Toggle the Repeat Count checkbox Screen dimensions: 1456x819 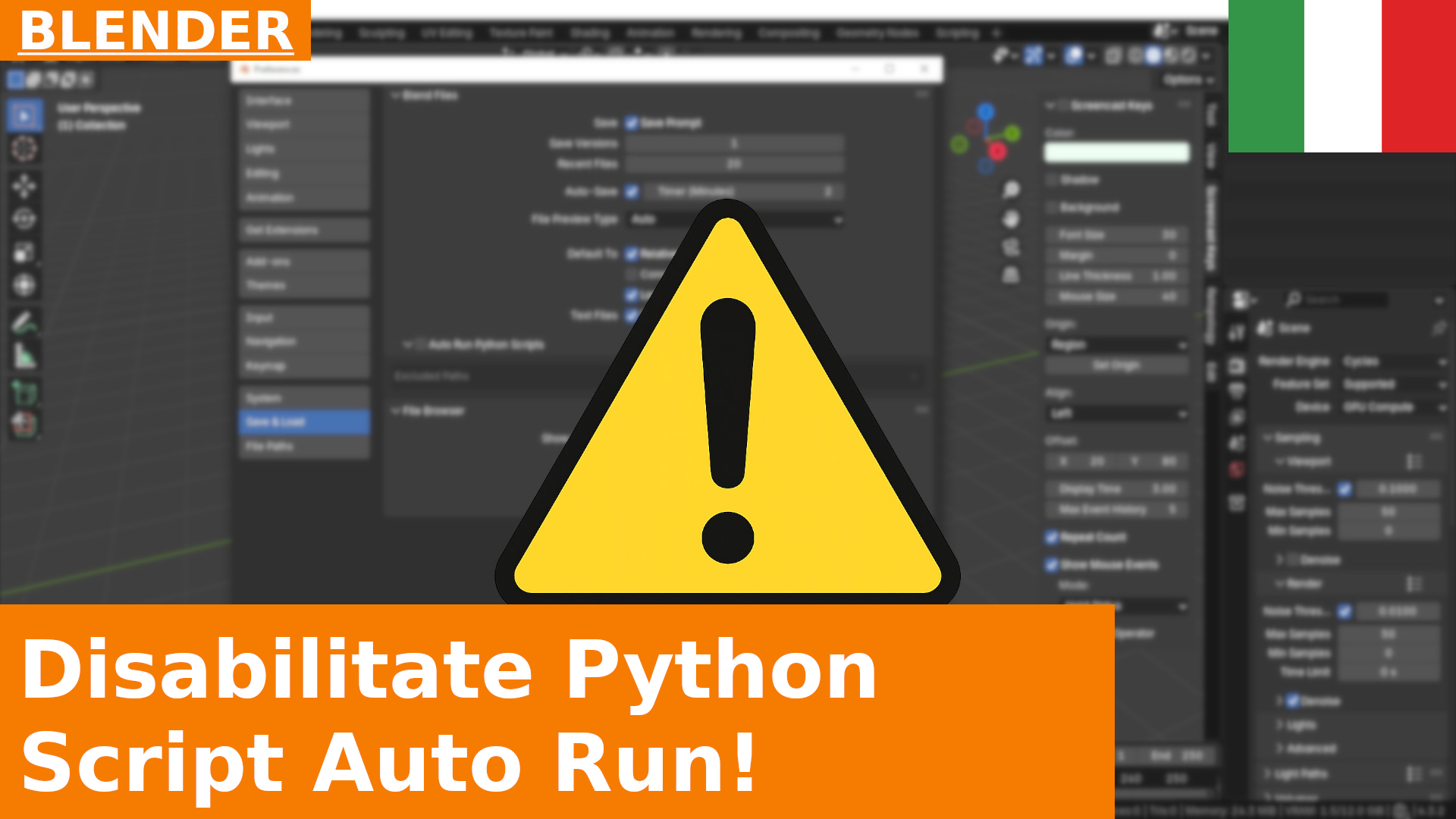[1052, 538]
